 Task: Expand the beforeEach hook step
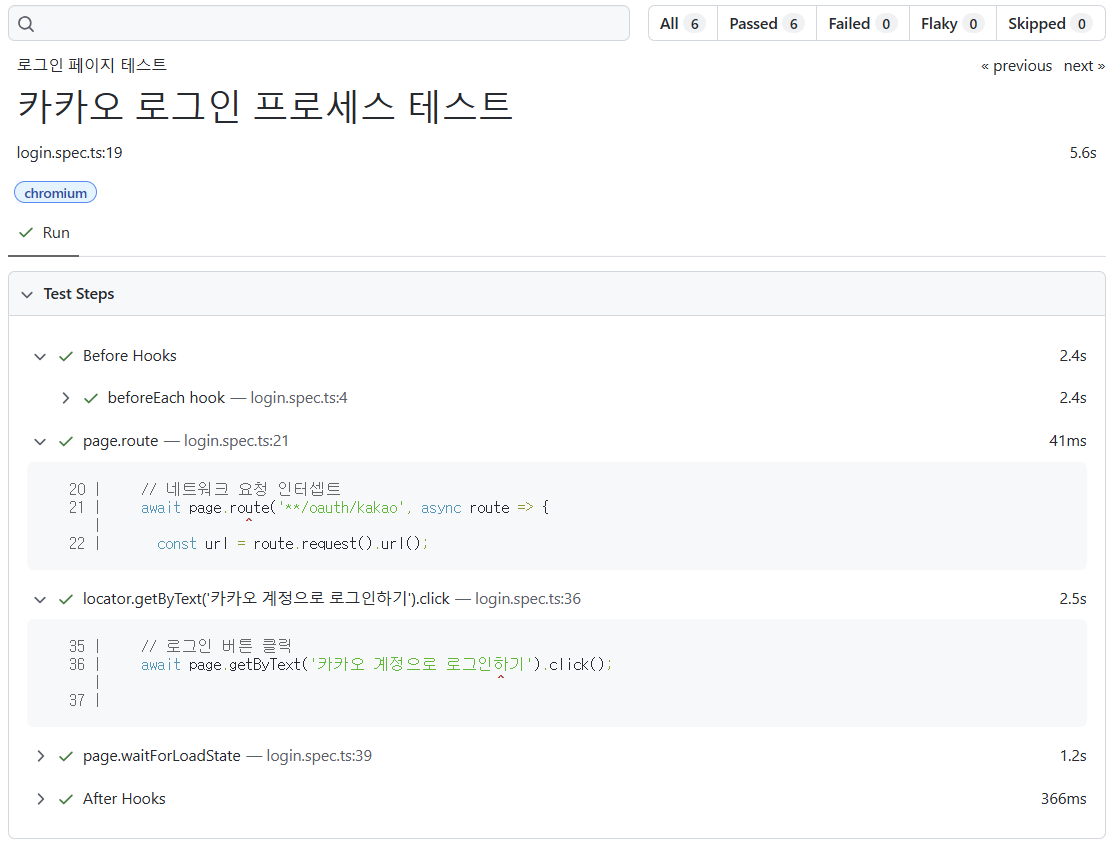(x=66, y=398)
